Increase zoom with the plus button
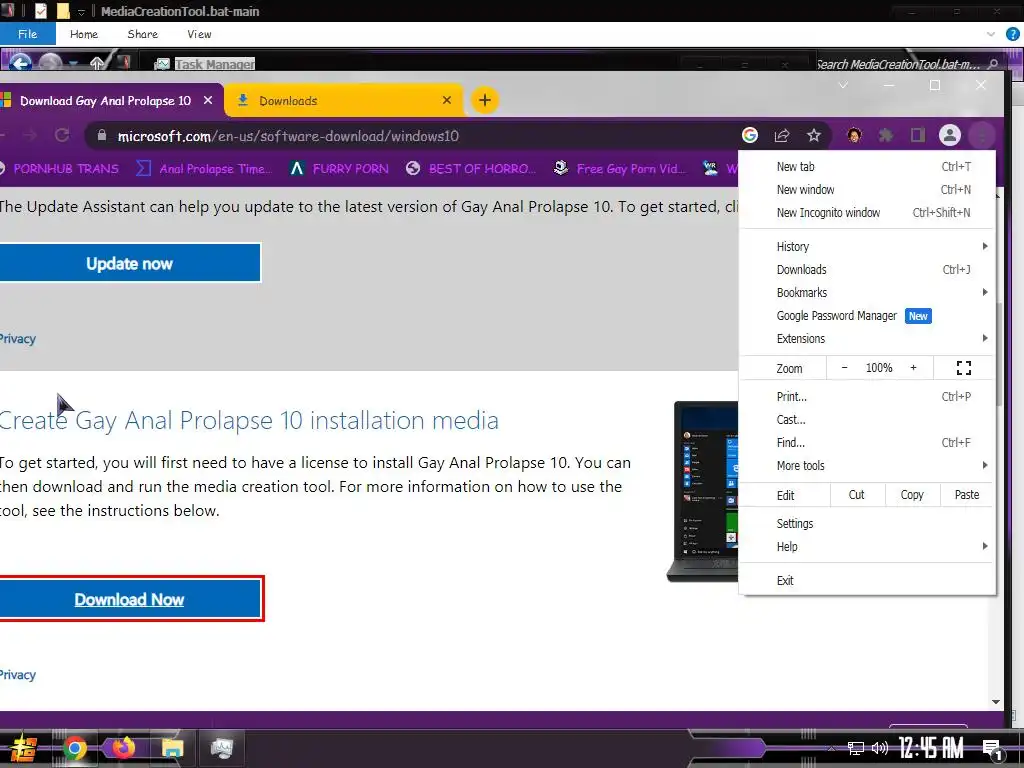 (x=914, y=368)
